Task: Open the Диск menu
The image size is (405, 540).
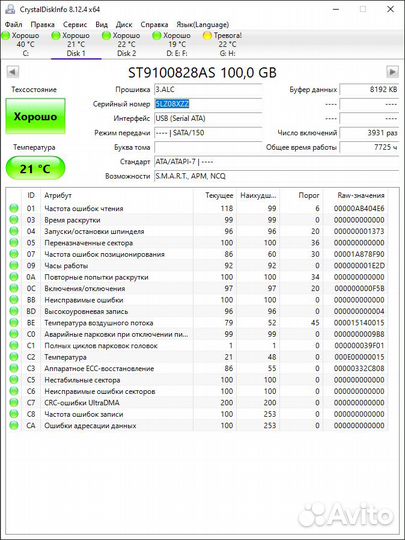Action: pyautogui.click(x=124, y=25)
